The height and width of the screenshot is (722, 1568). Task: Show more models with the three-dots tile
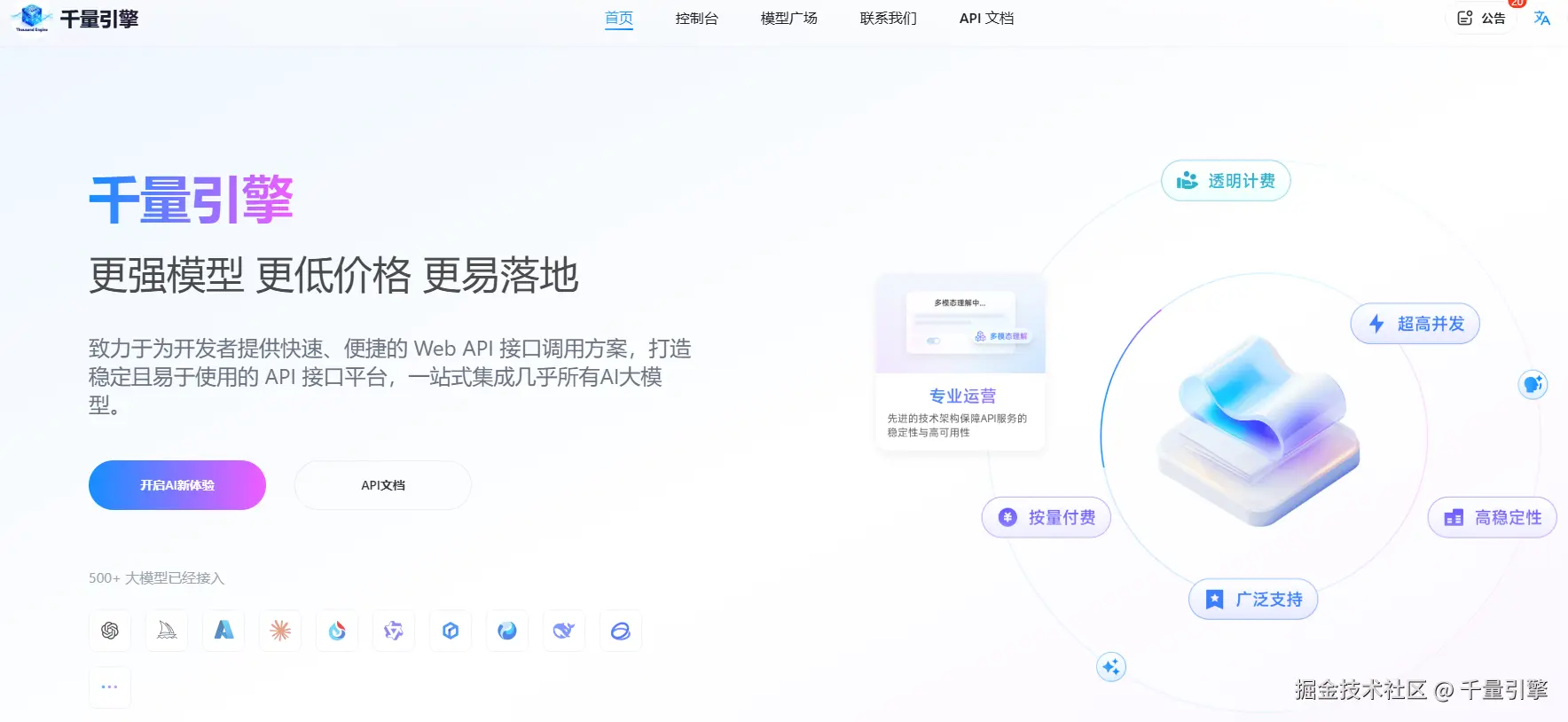[110, 687]
